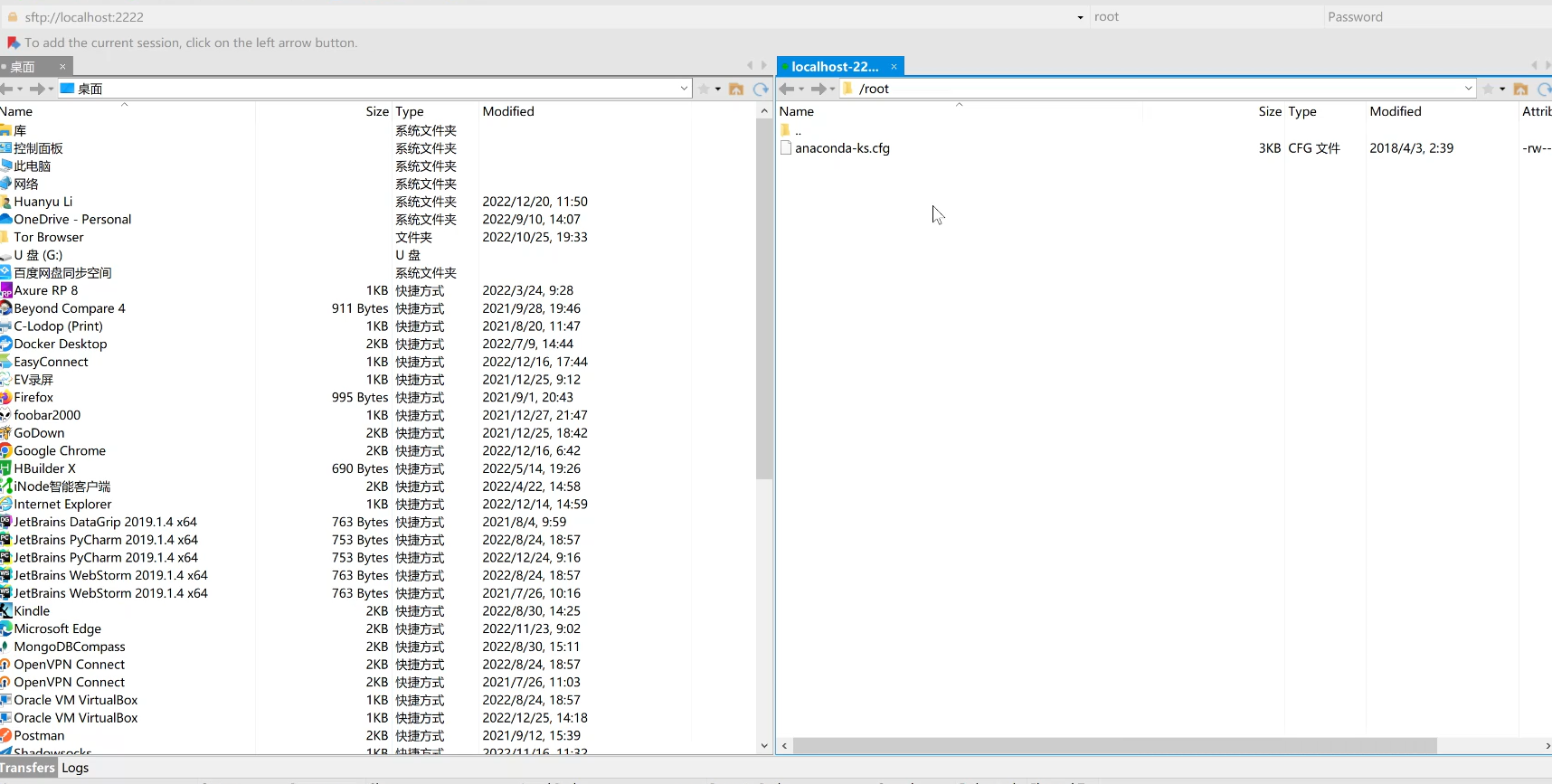
Task: Open the Logs tab
Action: [x=75, y=768]
